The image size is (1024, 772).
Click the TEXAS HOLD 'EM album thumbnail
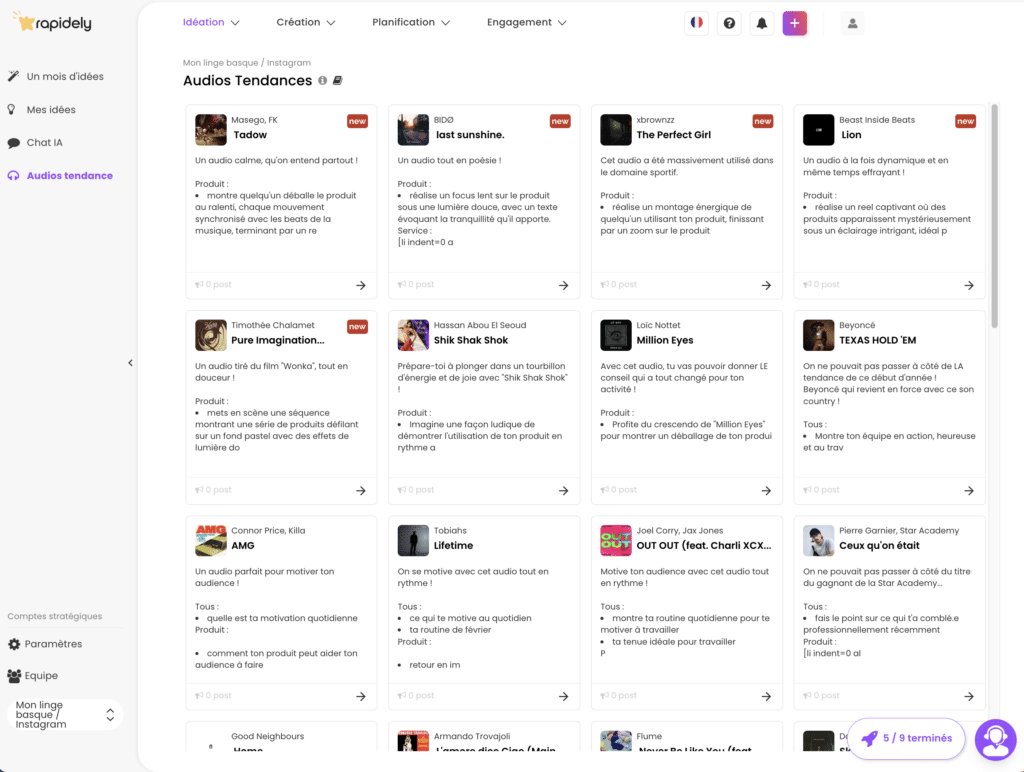[818, 335]
